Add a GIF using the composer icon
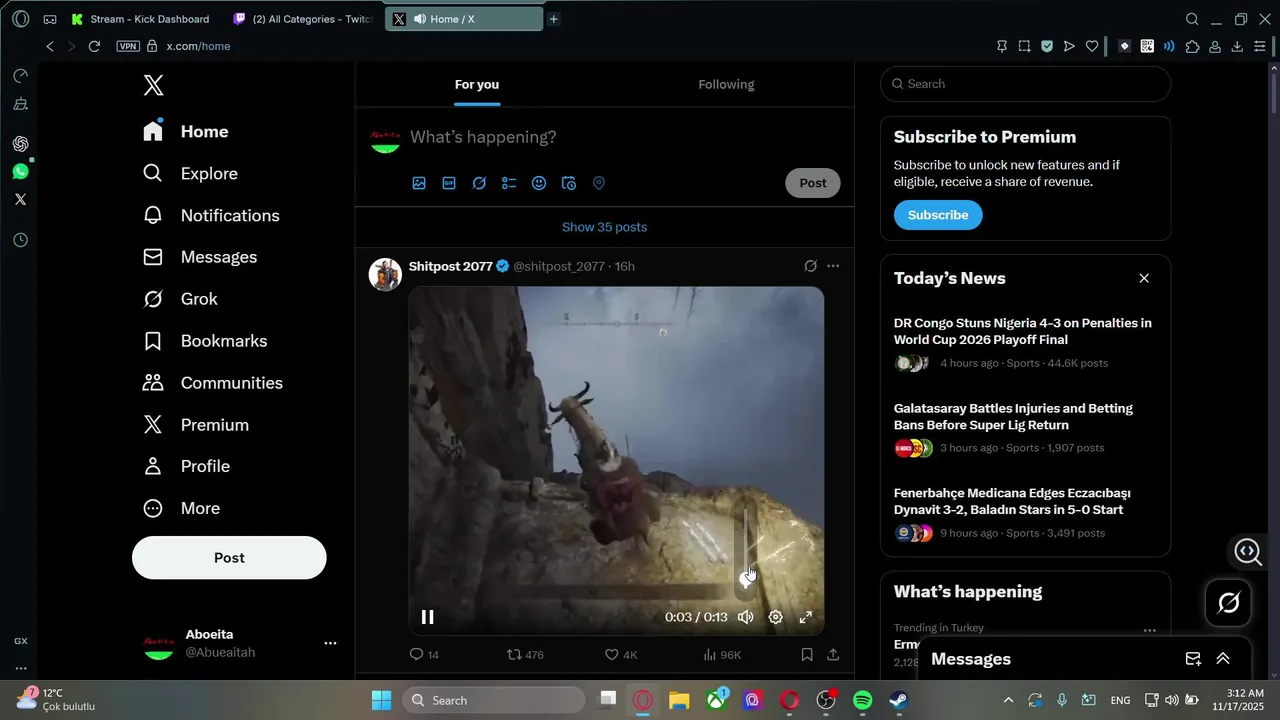This screenshot has width=1280, height=720. pyautogui.click(x=449, y=183)
